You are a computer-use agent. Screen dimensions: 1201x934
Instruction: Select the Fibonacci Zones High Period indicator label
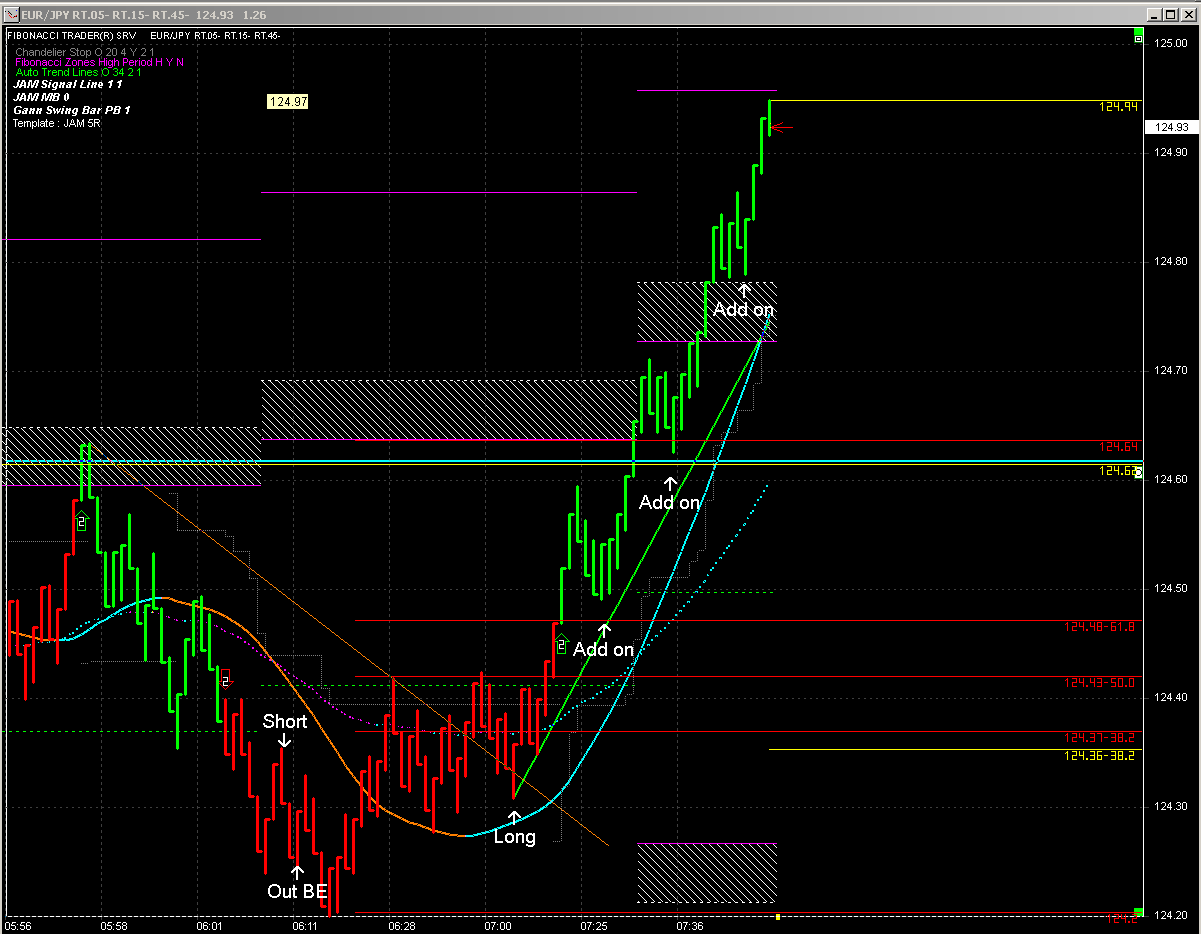[99, 61]
